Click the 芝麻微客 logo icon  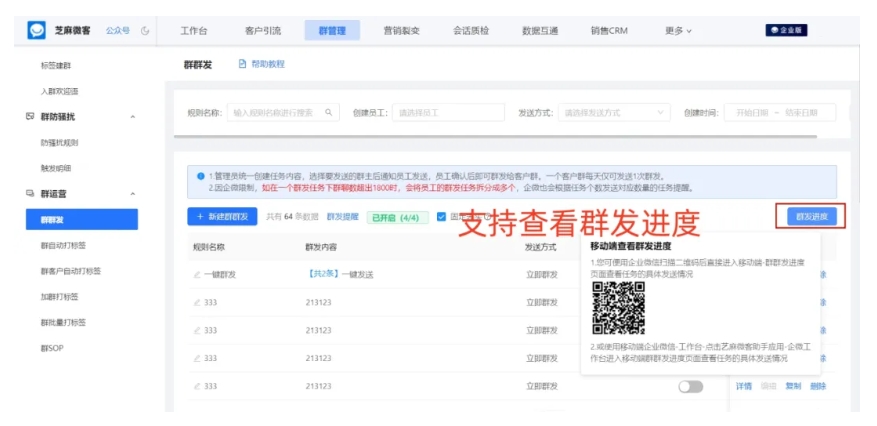point(36,31)
